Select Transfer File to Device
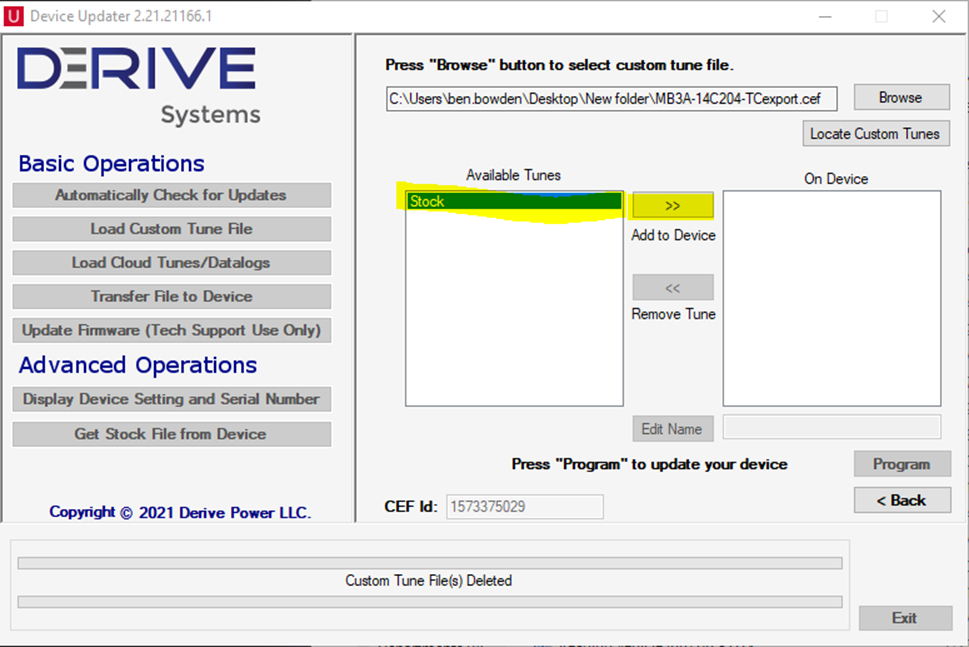Screen dimensions: 969x647 click(171, 297)
